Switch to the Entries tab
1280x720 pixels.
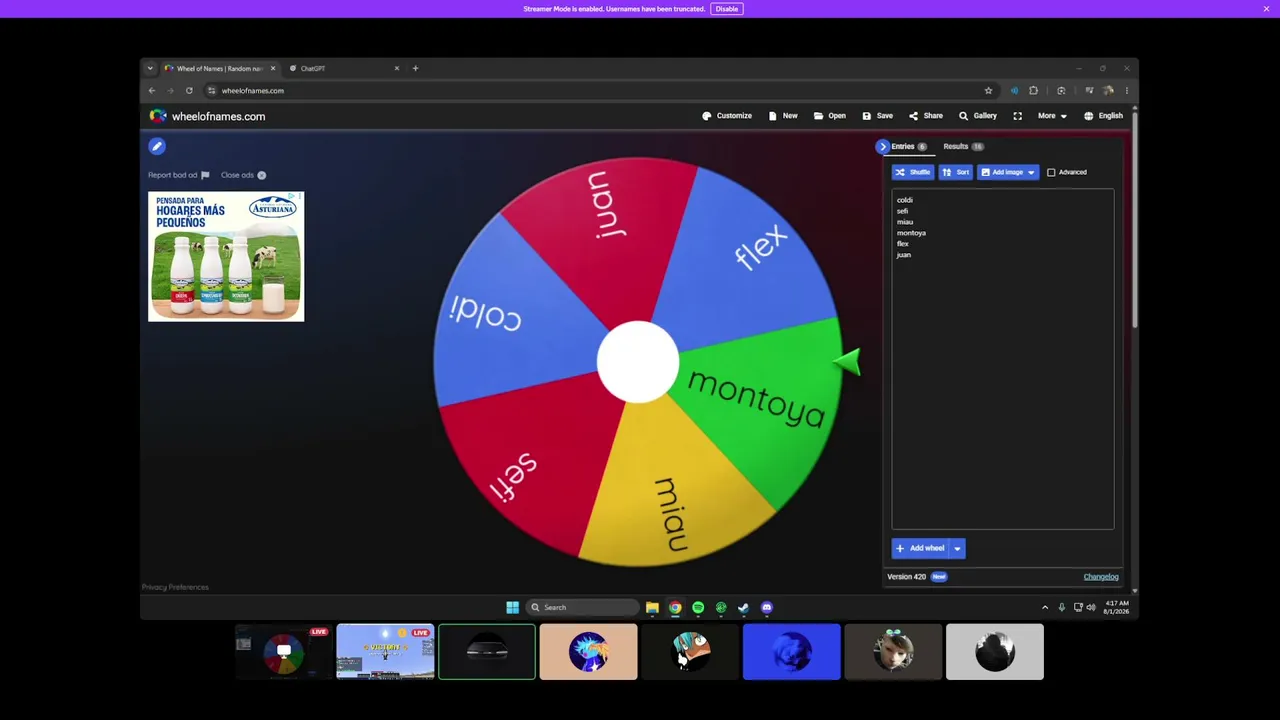908,147
